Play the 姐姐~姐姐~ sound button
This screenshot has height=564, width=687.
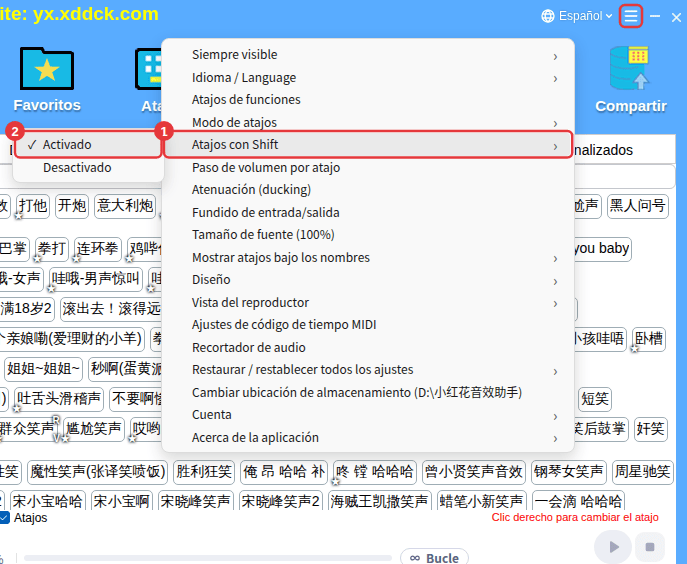[43, 369]
